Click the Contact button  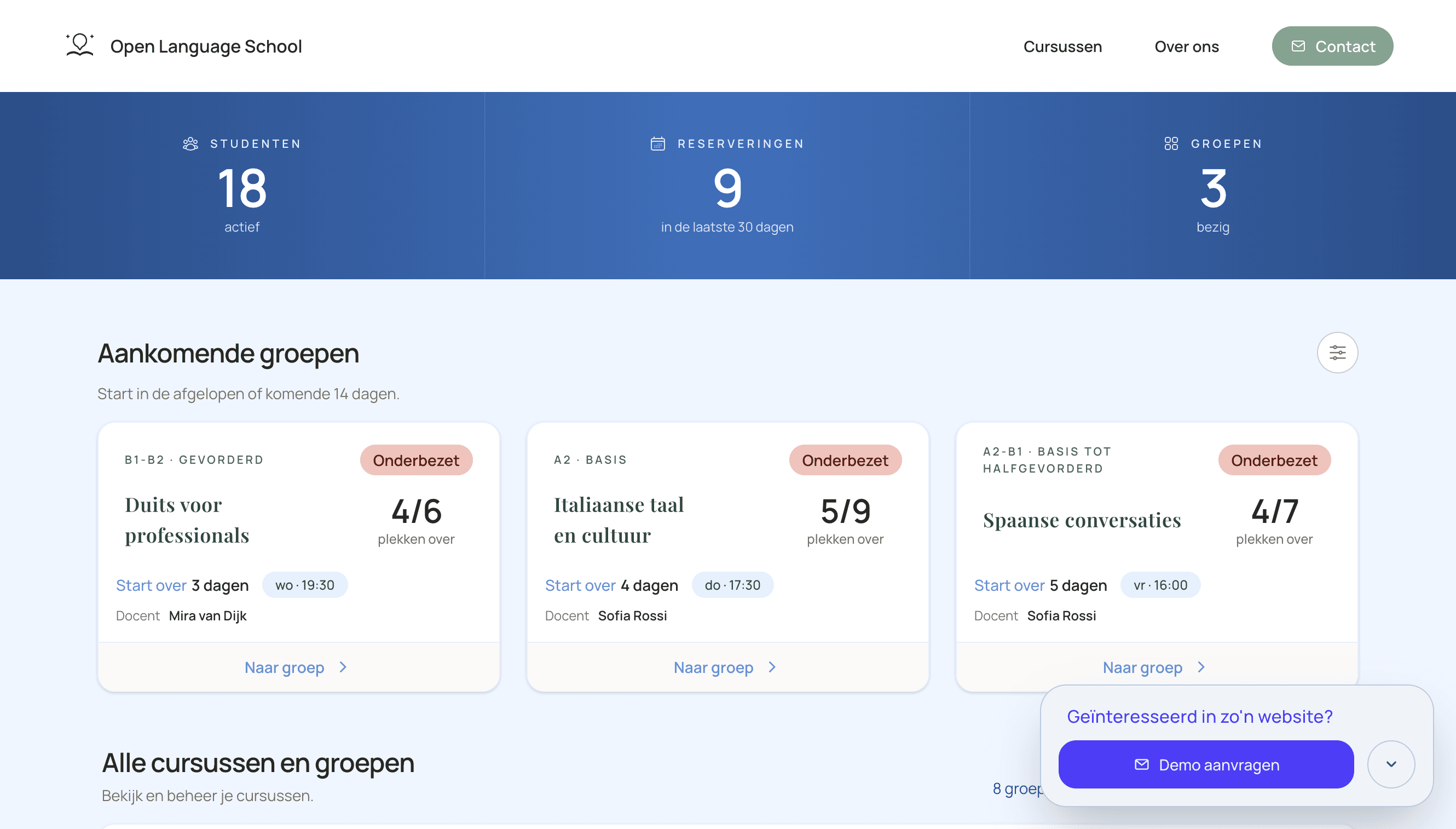click(x=1332, y=46)
